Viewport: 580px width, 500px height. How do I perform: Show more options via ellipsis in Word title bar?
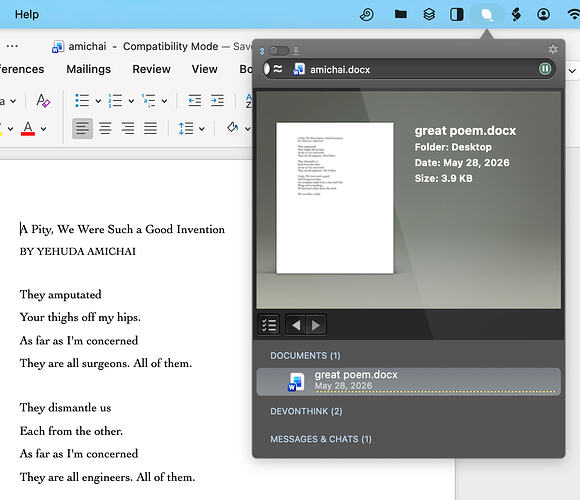pos(12,46)
